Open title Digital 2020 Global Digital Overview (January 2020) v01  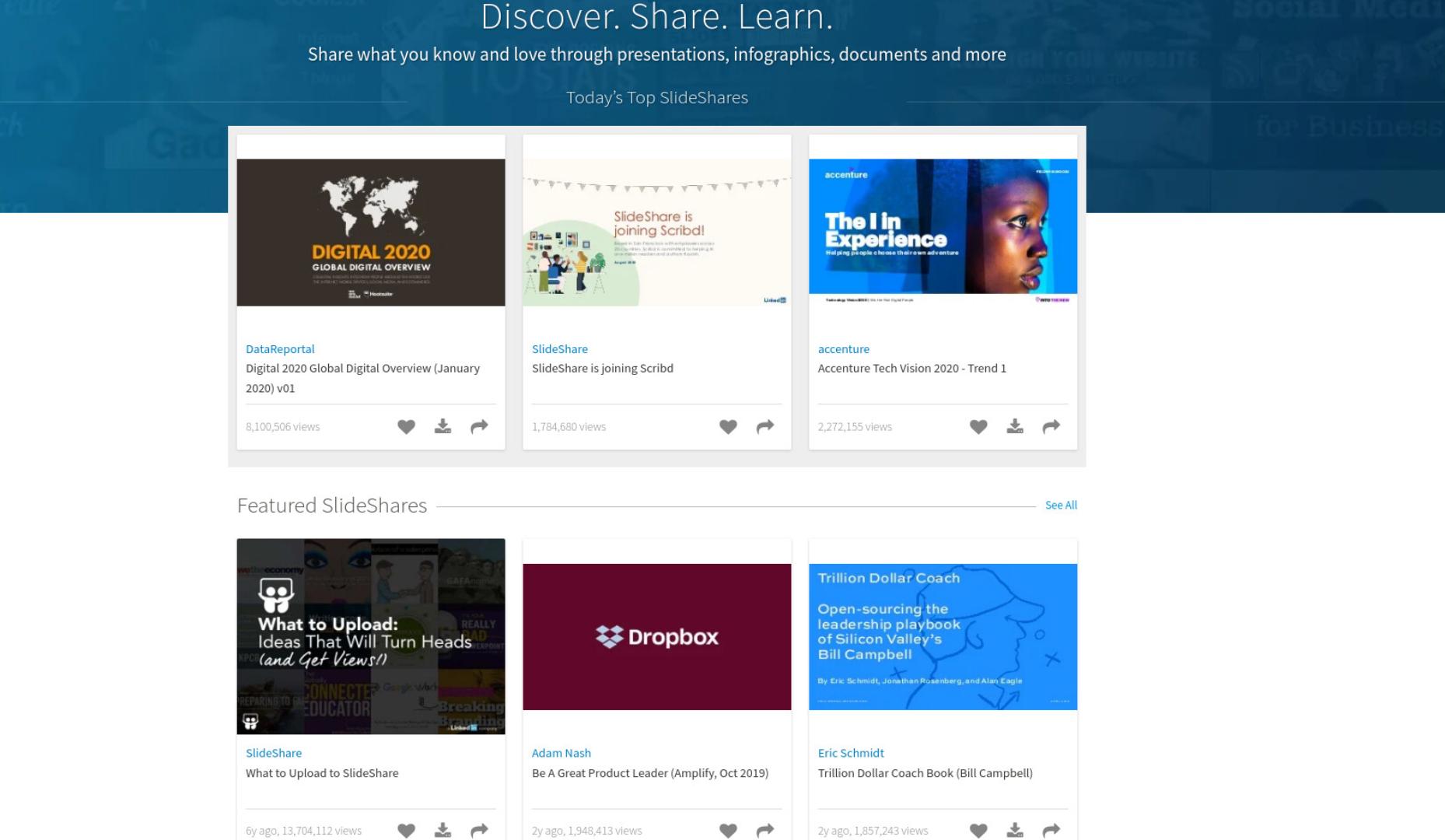[362, 378]
